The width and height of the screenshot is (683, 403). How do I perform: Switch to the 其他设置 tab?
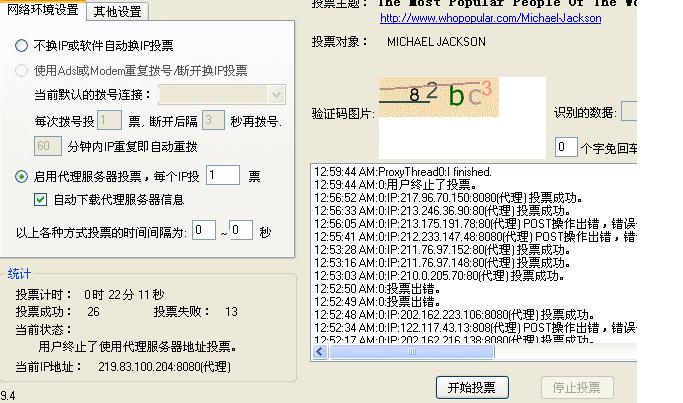(118, 12)
